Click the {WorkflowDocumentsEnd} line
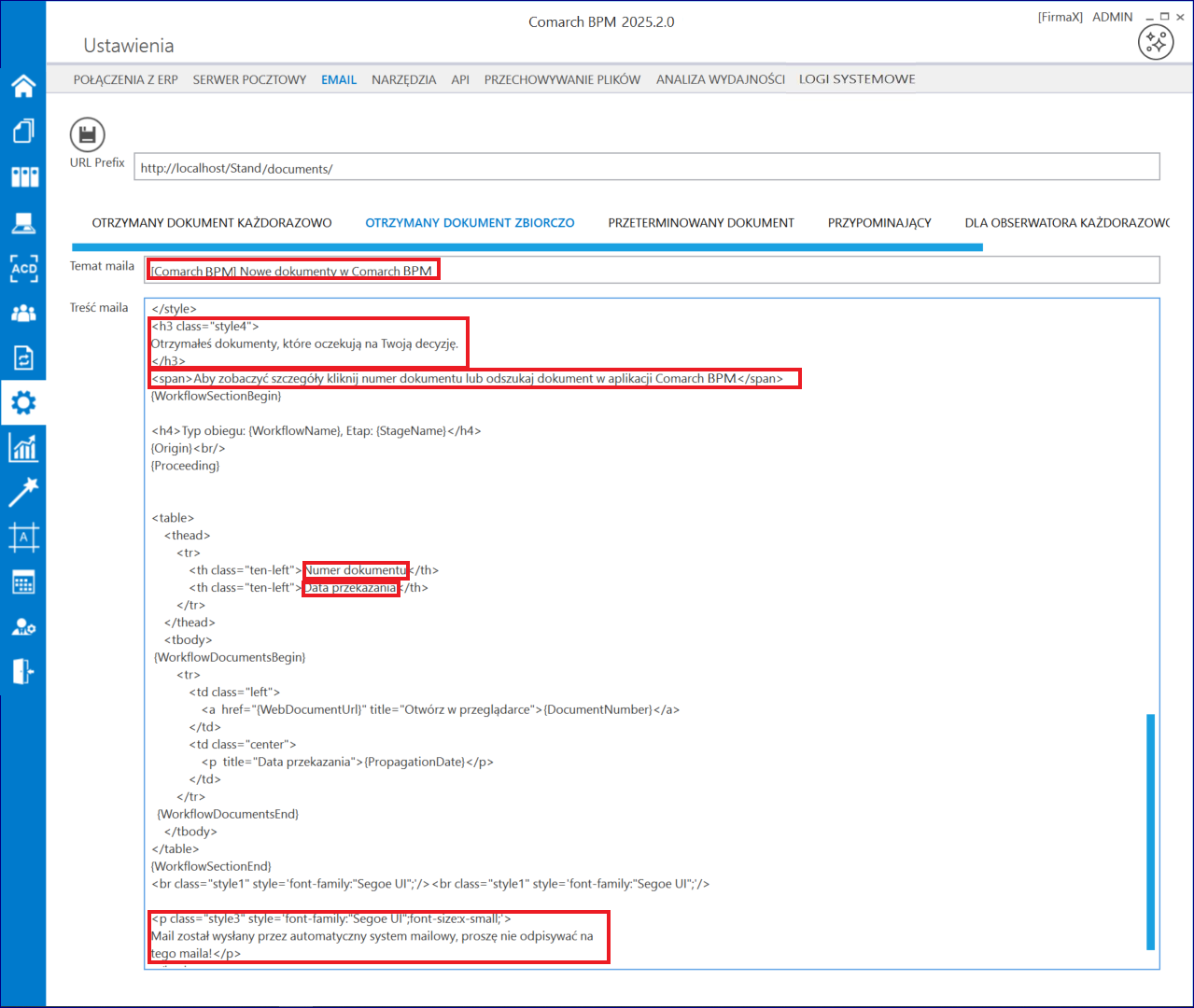Viewport: 1194px width, 1008px height. [228, 814]
